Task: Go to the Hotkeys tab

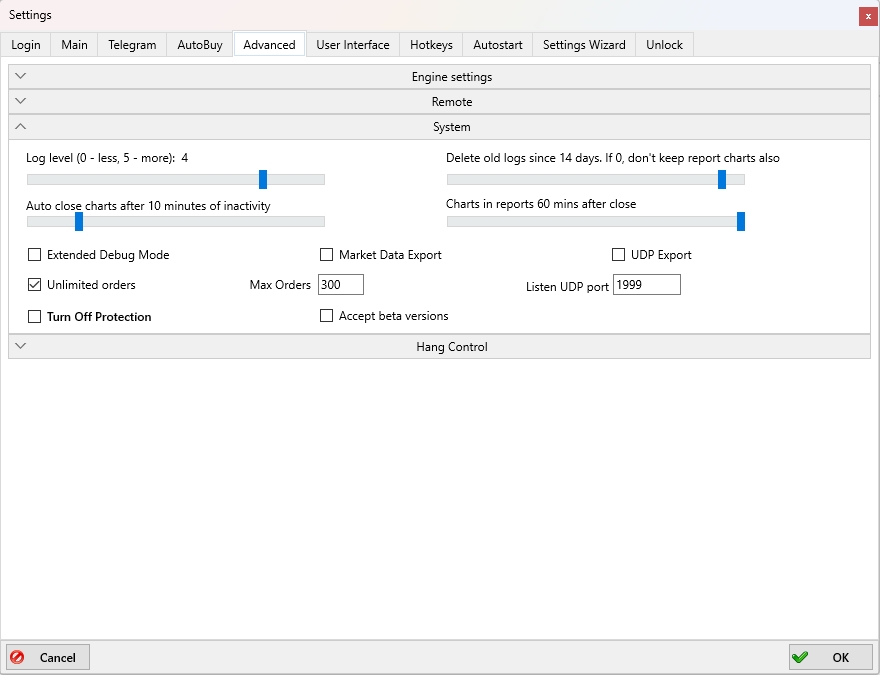Action: coord(431,45)
